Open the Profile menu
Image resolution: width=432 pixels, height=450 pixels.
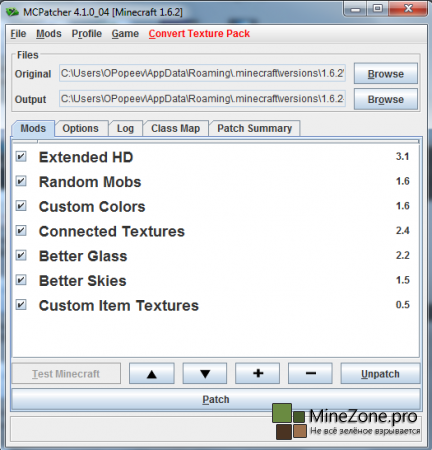click(x=87, y=34)
